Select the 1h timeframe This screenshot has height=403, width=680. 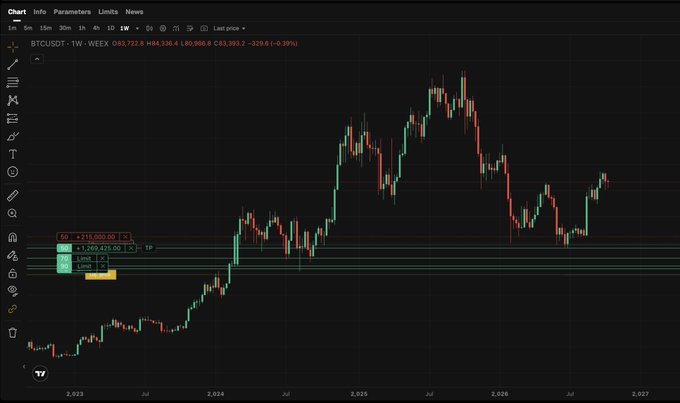coord(82,28)
